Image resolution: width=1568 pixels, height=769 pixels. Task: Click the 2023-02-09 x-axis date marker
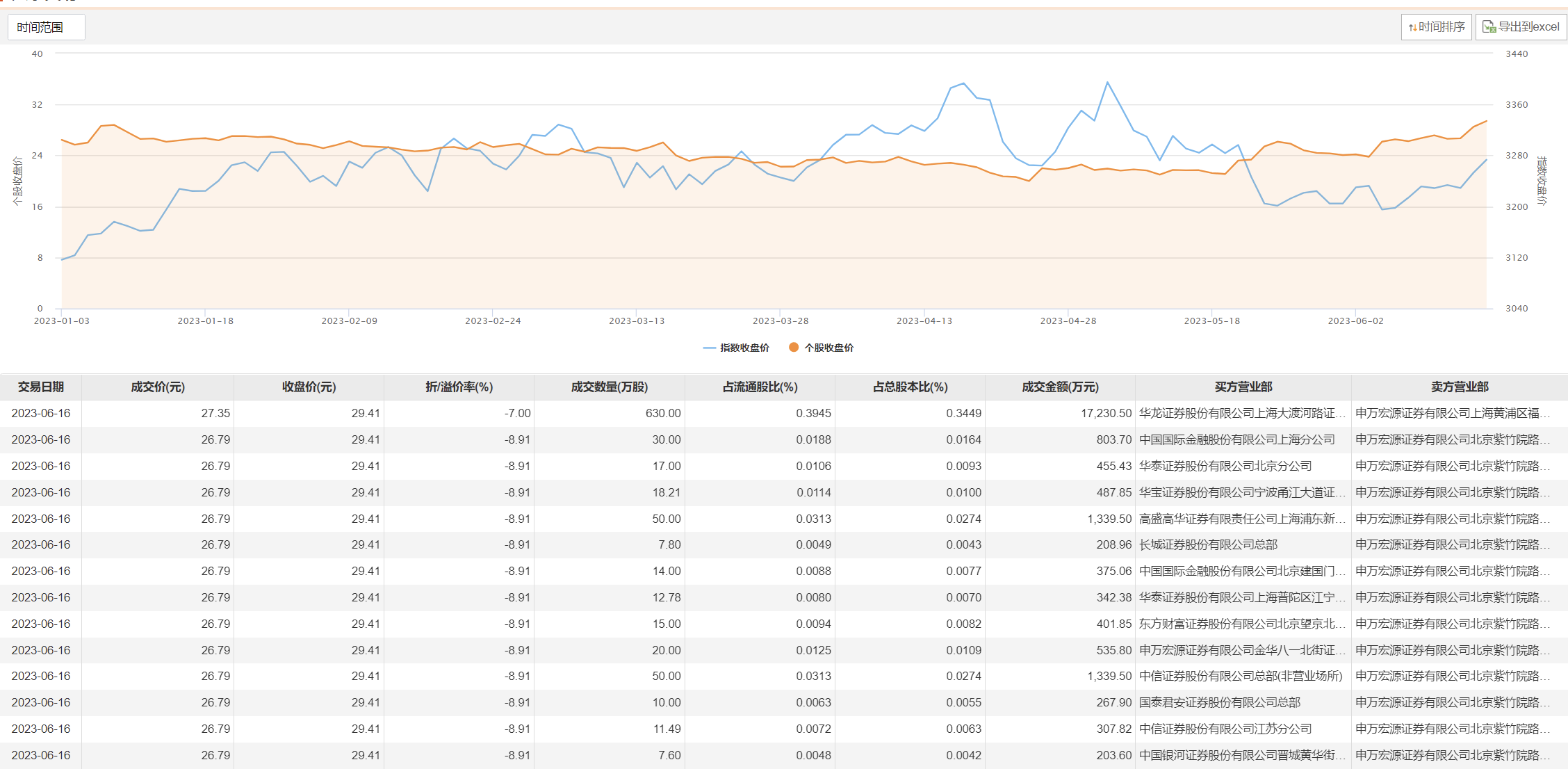click(349, 321)
